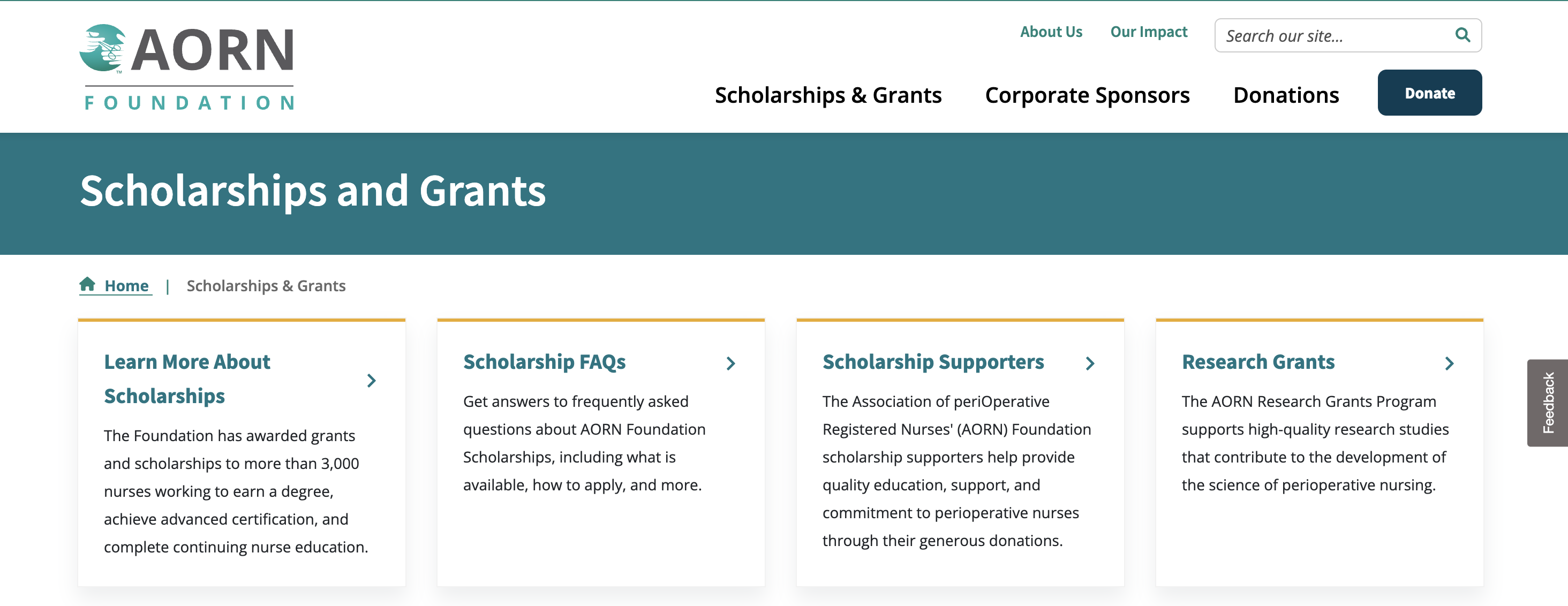Click the AORN Foundation logo
The height and width of the screenshot is (606, 1568).
click(x=189, y=64)
